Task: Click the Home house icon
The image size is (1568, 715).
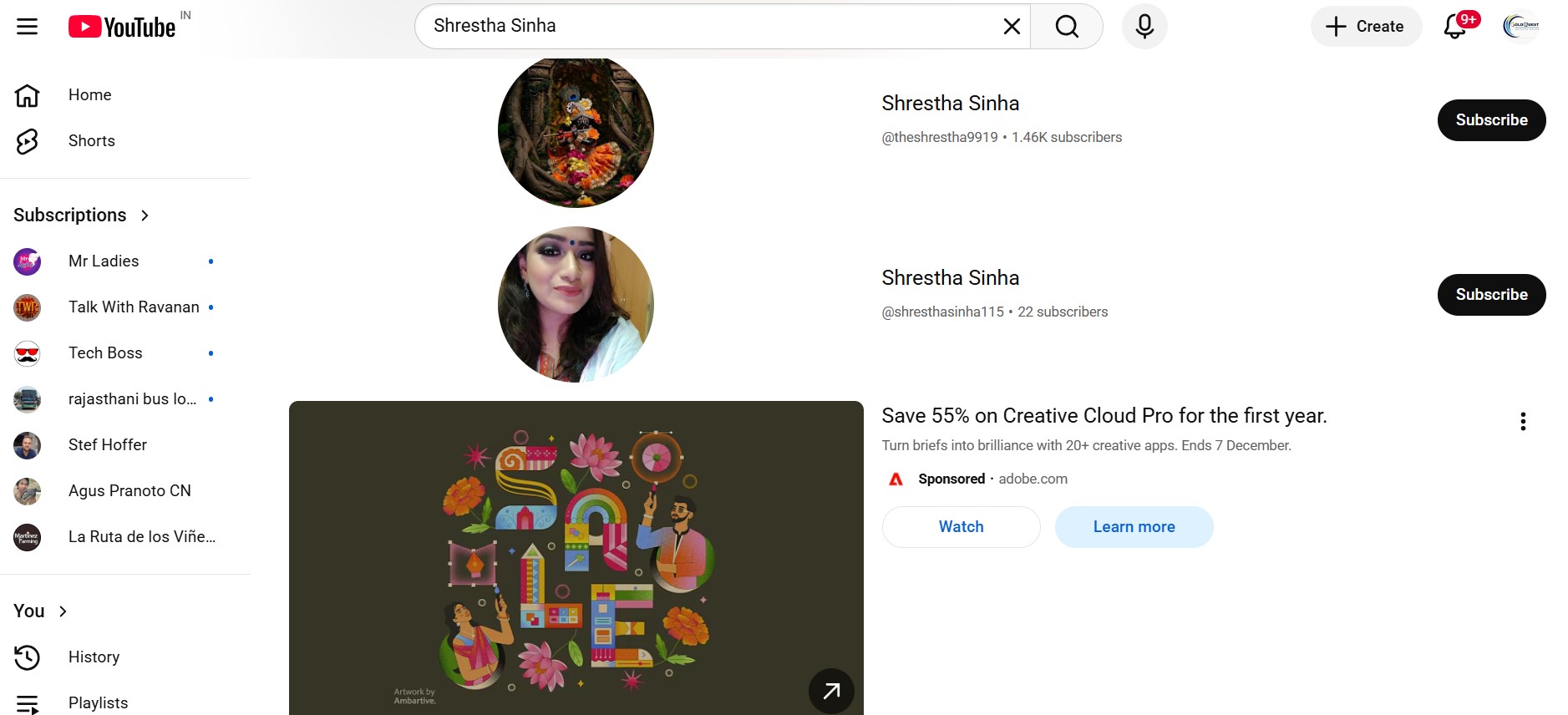Action: click(28, 95)
